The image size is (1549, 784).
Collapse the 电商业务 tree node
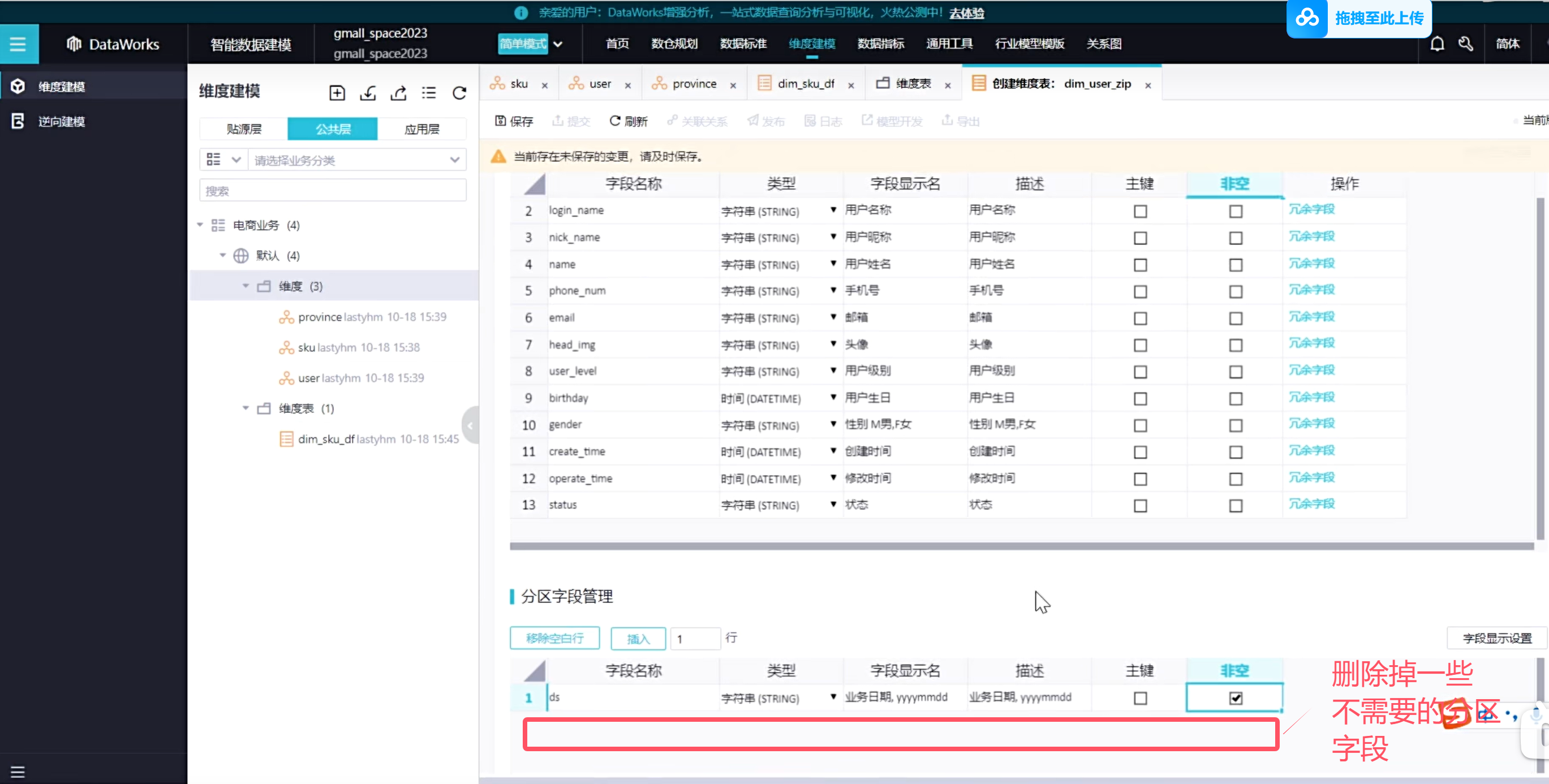[x=200, y=225]
